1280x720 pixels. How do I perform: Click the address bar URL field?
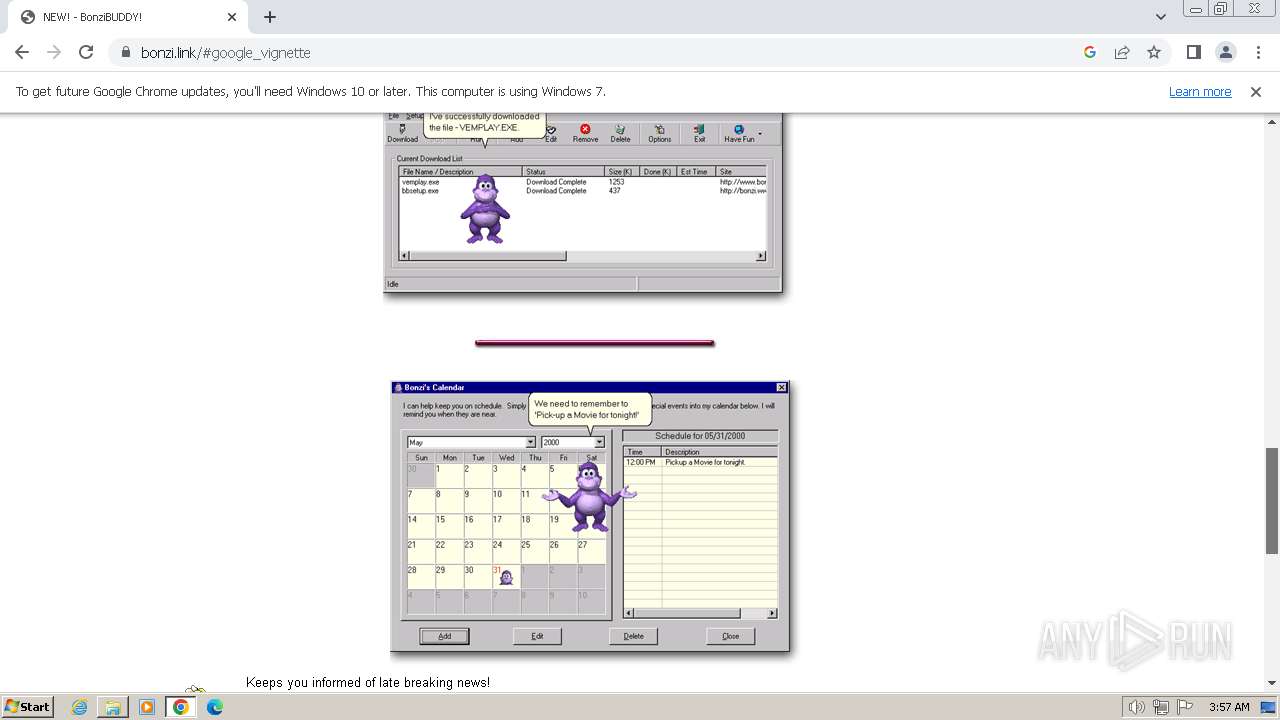(x=600, y=53)
